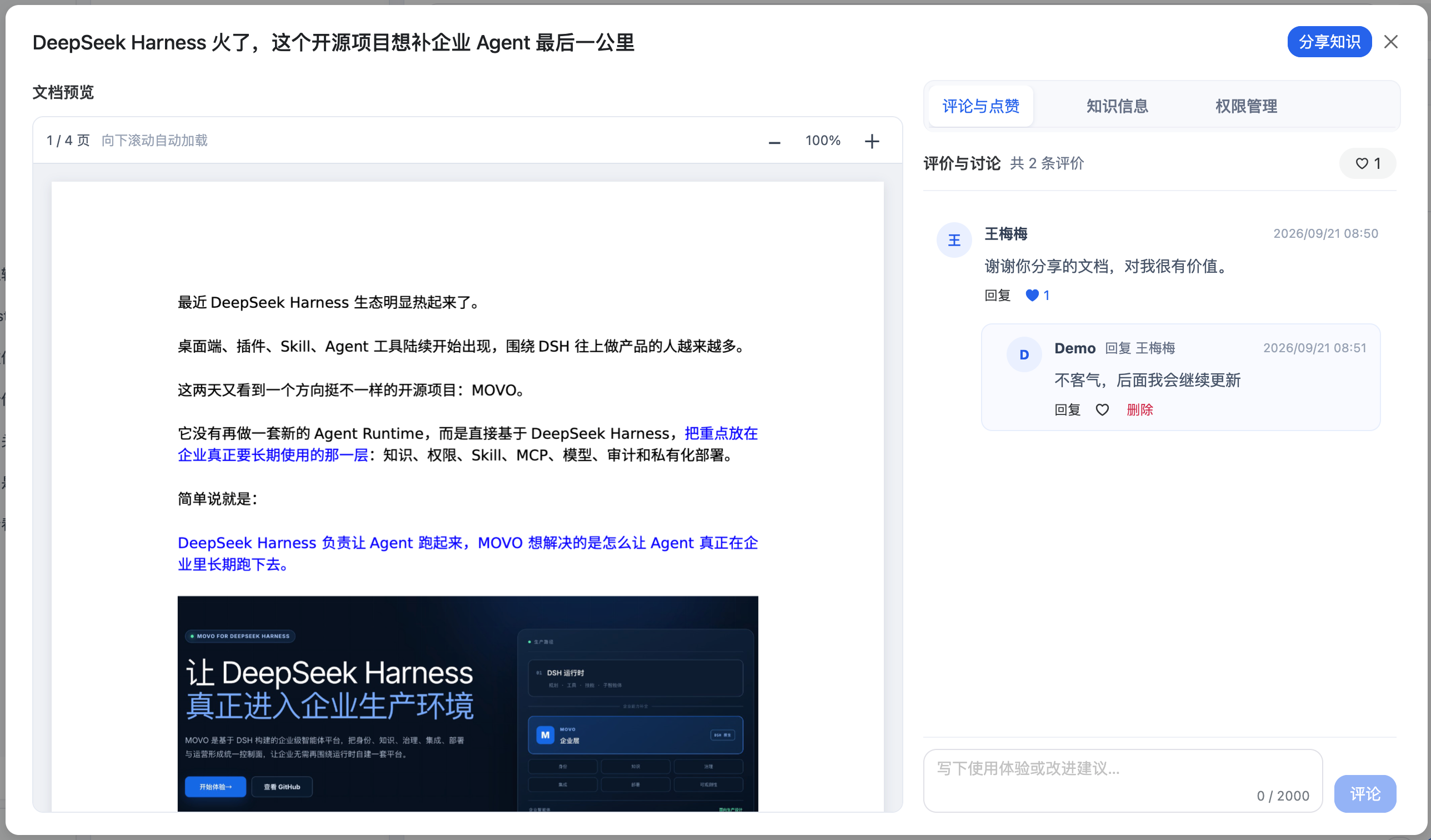This screenshot has width=1431, height=840.
Task: Click timestamp 2026/09/21 08:50
Action: (1325, 234)
